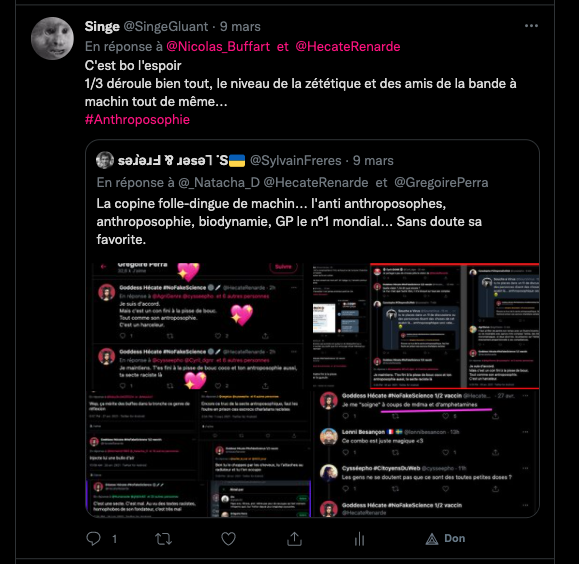This screenshot has height=564, width=579.
Task: Click the Don tip button
Action: pos(445,539)
